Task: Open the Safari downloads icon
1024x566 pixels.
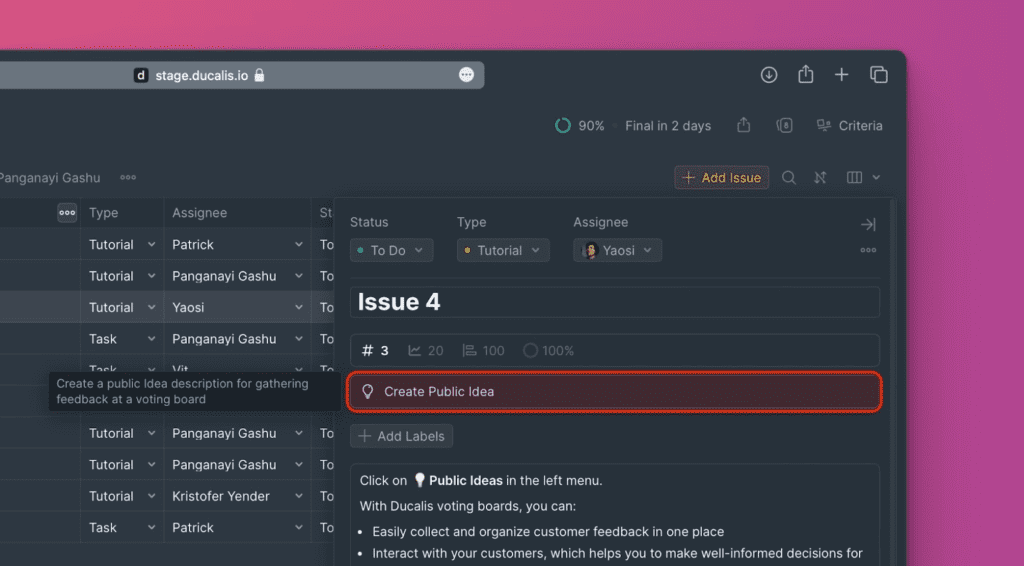Action: (769, 75)
